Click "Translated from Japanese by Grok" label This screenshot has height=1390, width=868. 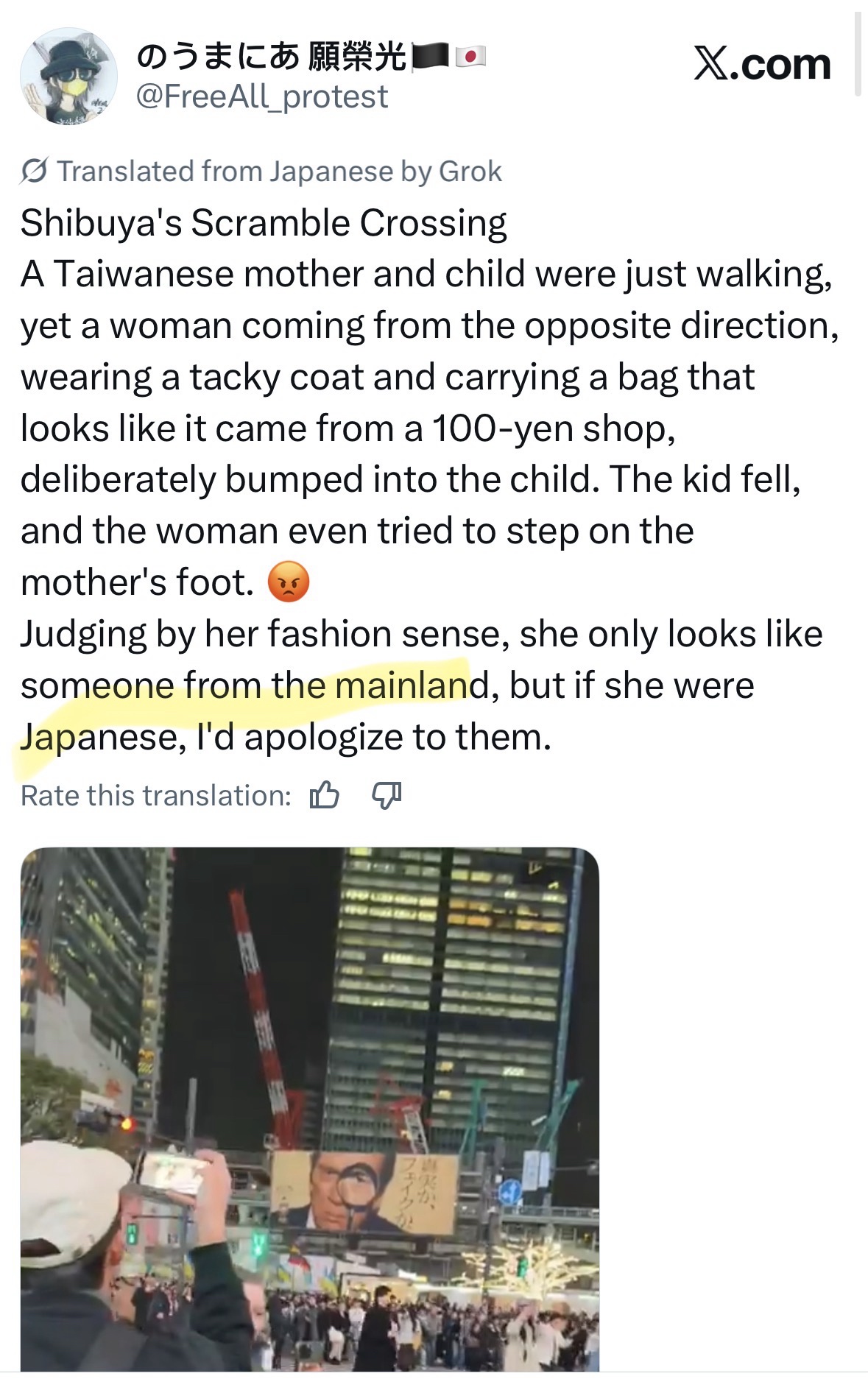pyautogui.click(x=279, y=172)
